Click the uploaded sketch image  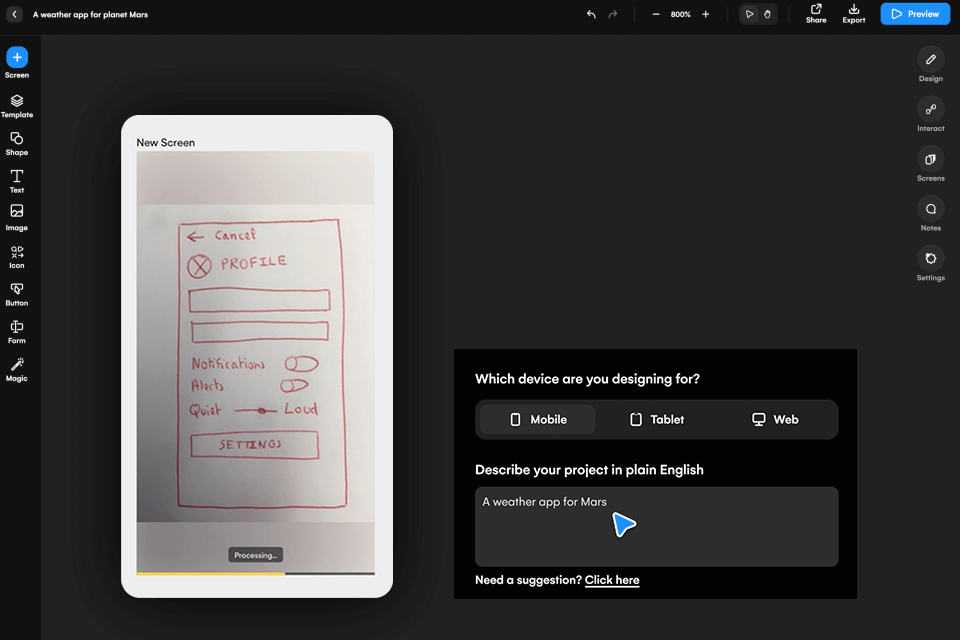coord(255,361)
